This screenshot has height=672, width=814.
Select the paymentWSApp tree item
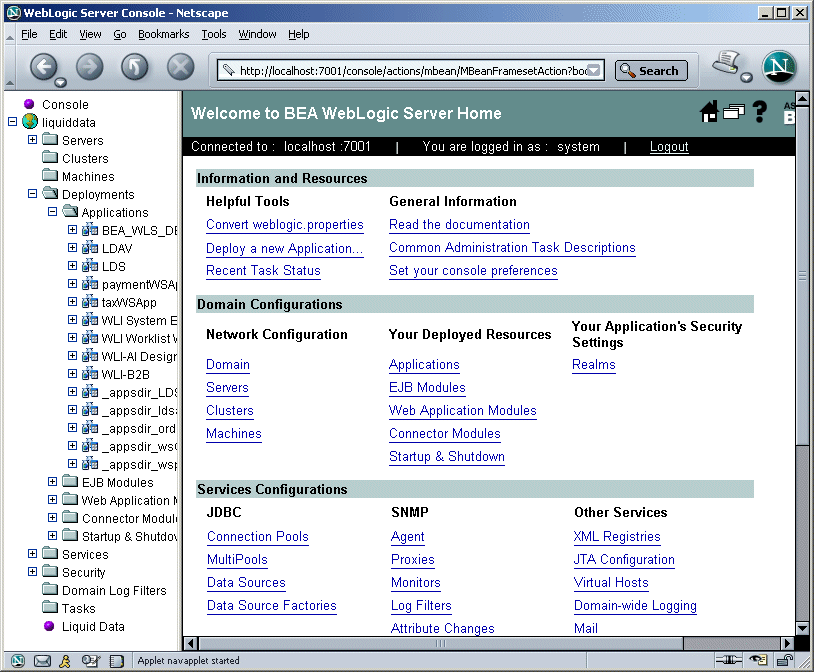(139, 284)
